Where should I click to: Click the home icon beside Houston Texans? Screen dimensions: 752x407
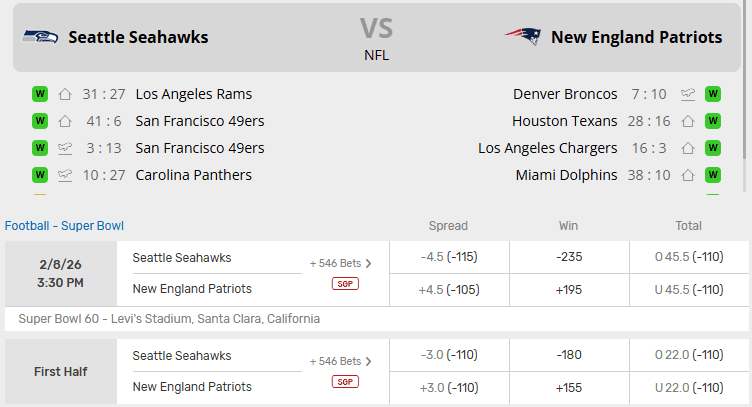coord(688,121)
